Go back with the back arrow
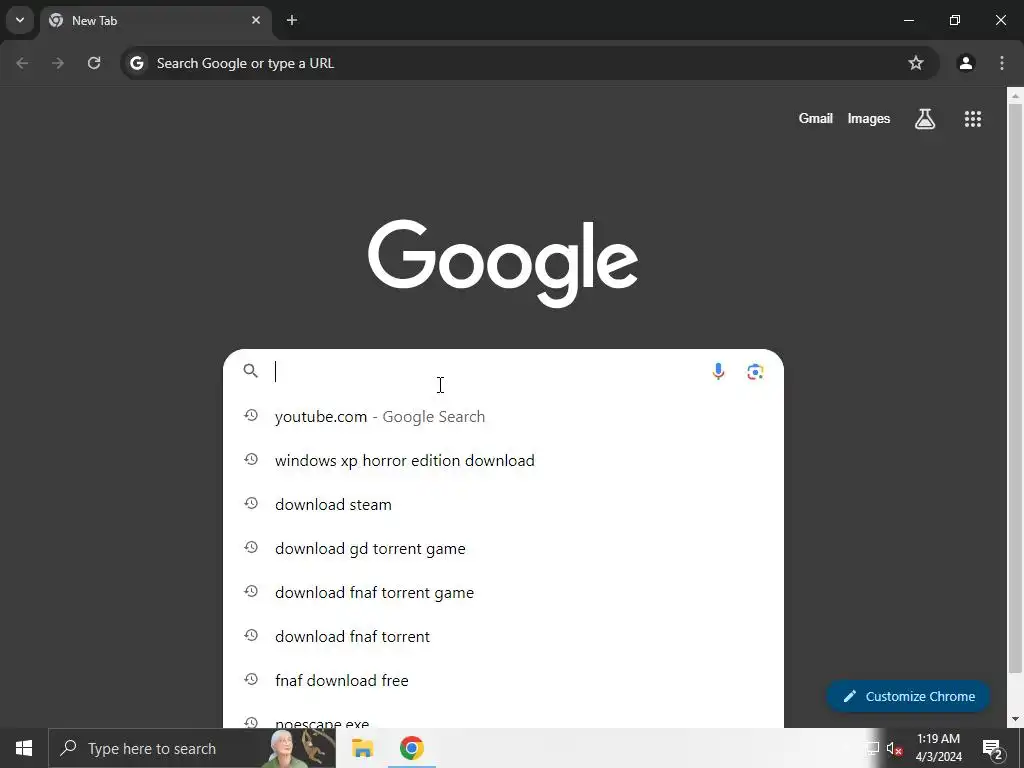 22,63
